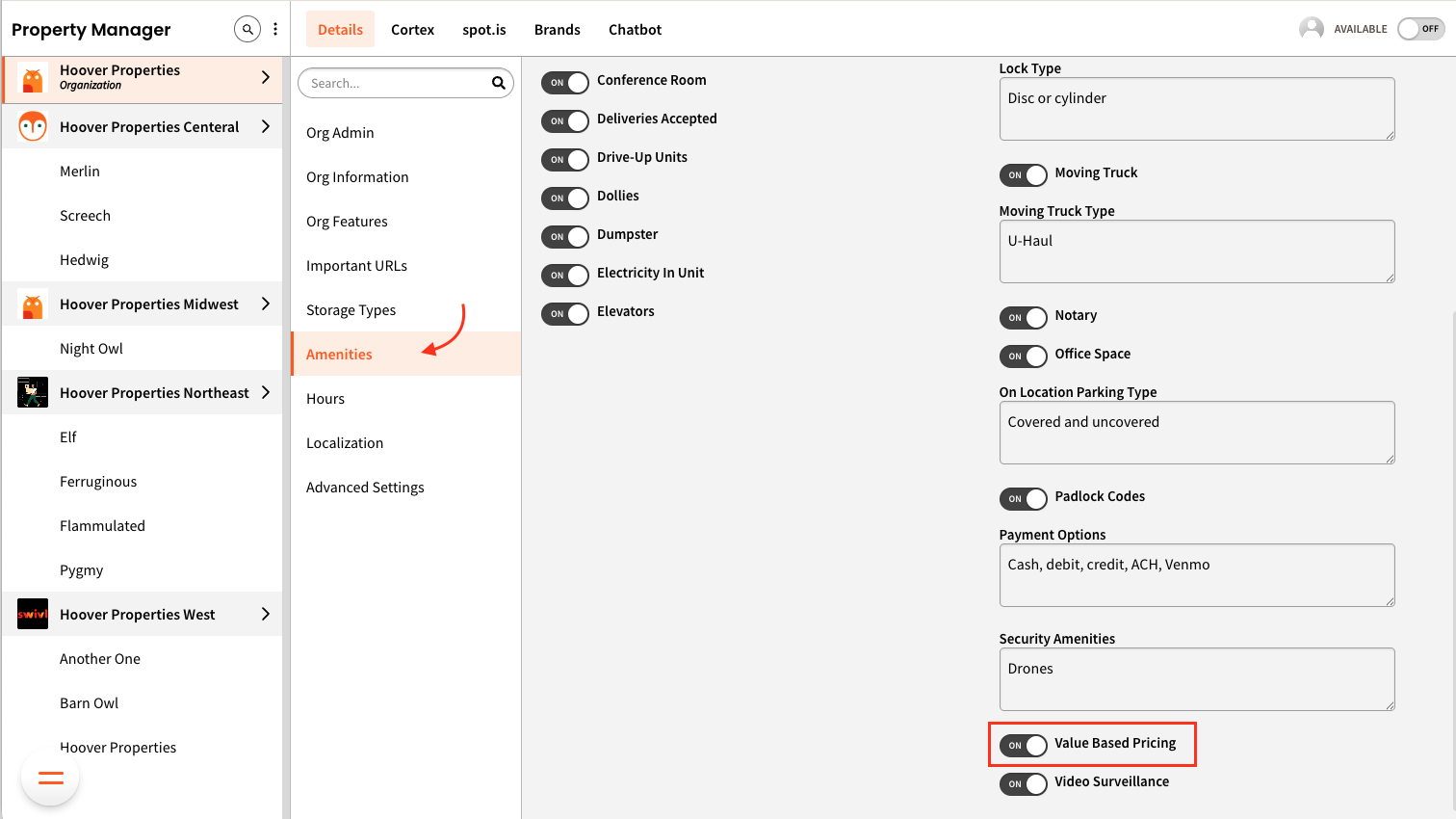Click the user avatar icon
The height and width of the screenshot is (819, 1456).
tap(1311, 29)
